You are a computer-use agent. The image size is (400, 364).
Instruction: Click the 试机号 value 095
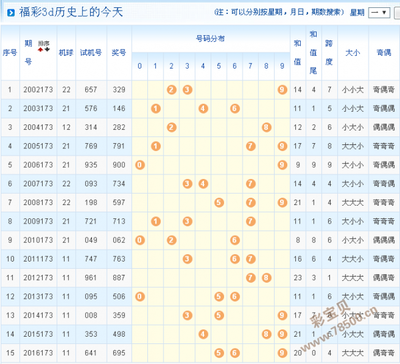[91, 296]
